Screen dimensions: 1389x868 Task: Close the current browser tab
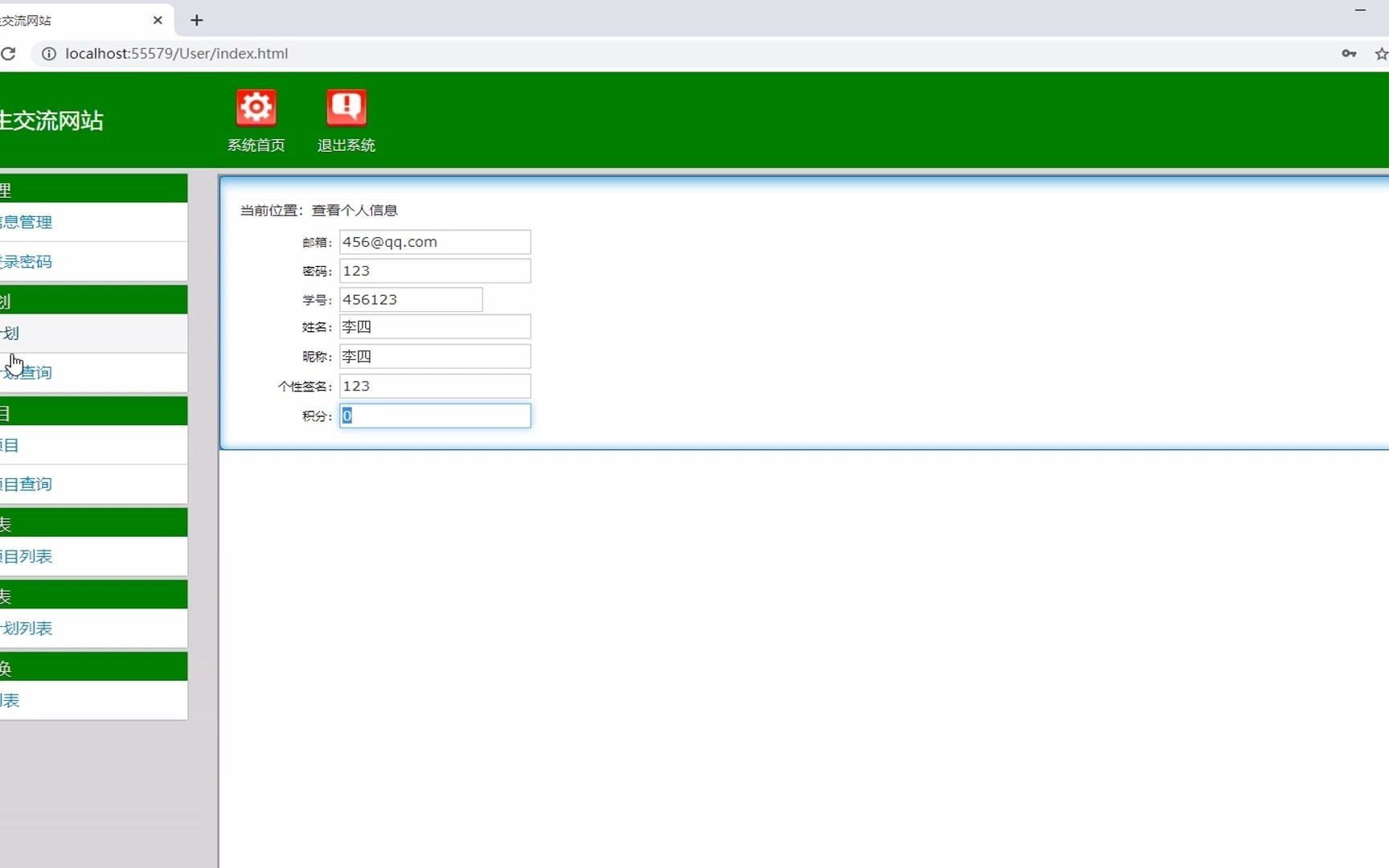click(158, 20)
